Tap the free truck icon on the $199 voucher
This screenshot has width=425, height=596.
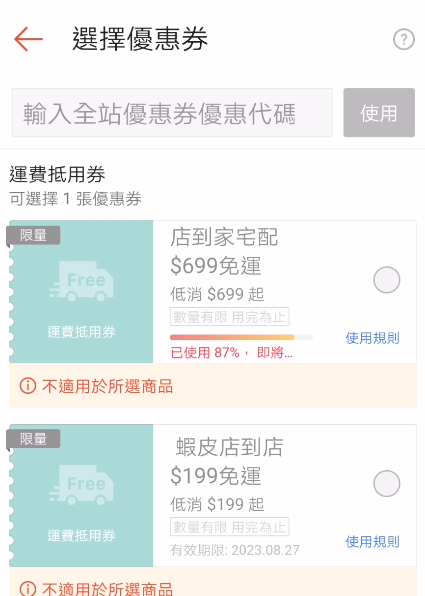81,485
